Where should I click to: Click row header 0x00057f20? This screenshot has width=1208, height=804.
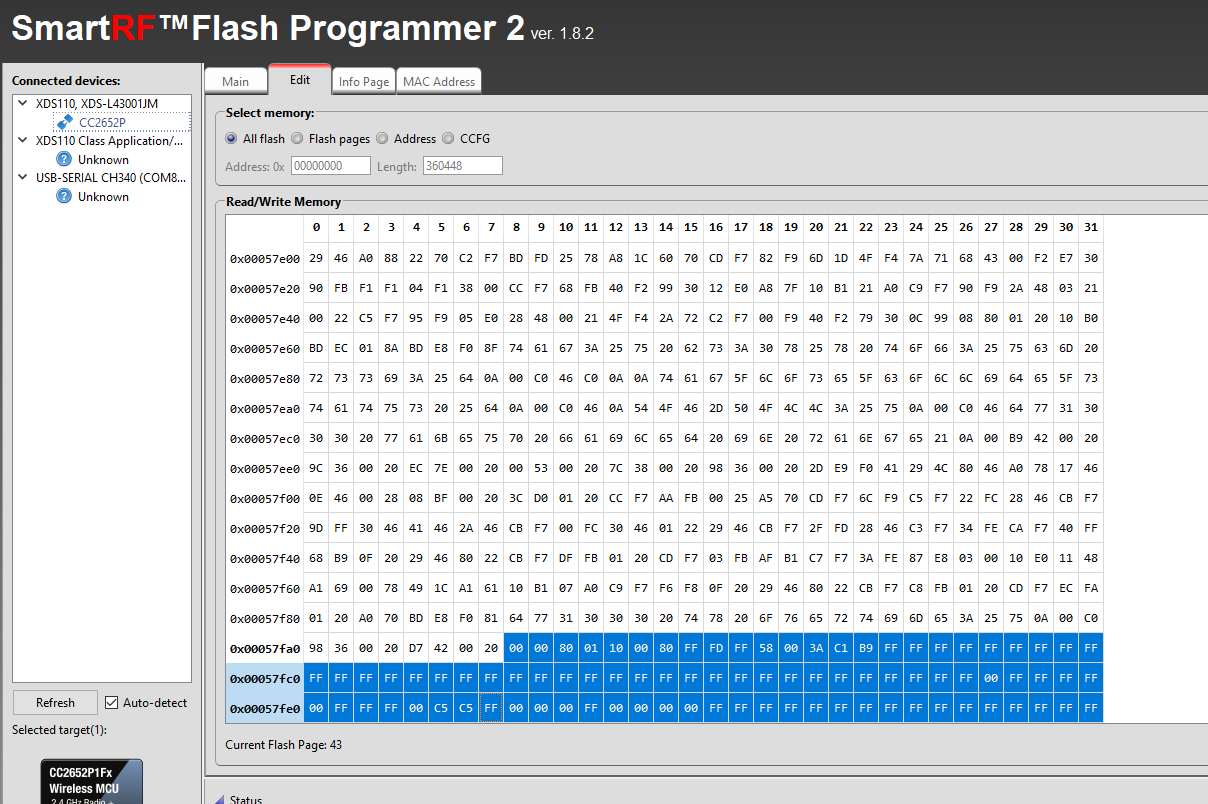[x=265, y=528]
